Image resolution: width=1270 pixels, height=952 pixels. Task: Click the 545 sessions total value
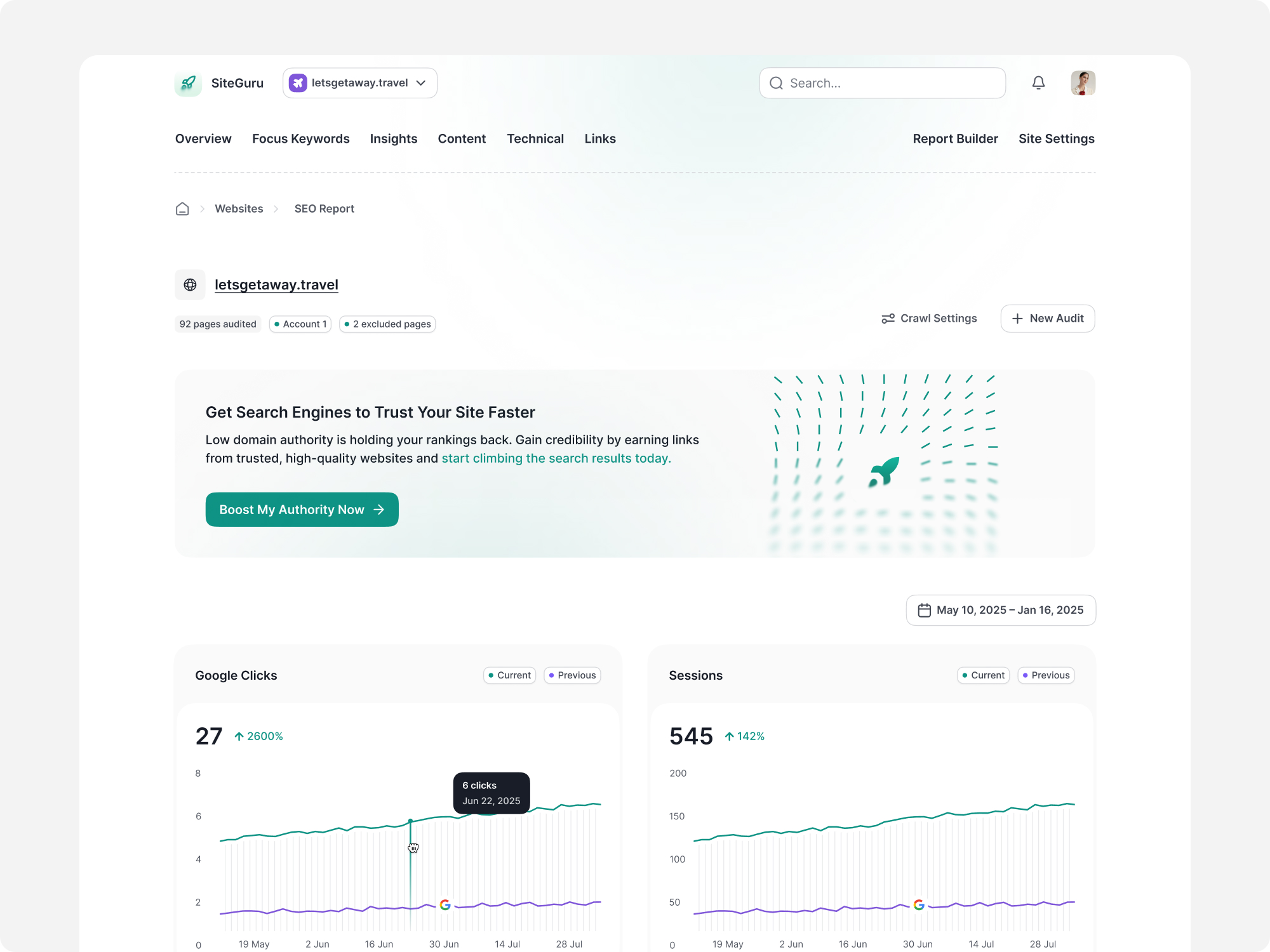click(692, 736)
